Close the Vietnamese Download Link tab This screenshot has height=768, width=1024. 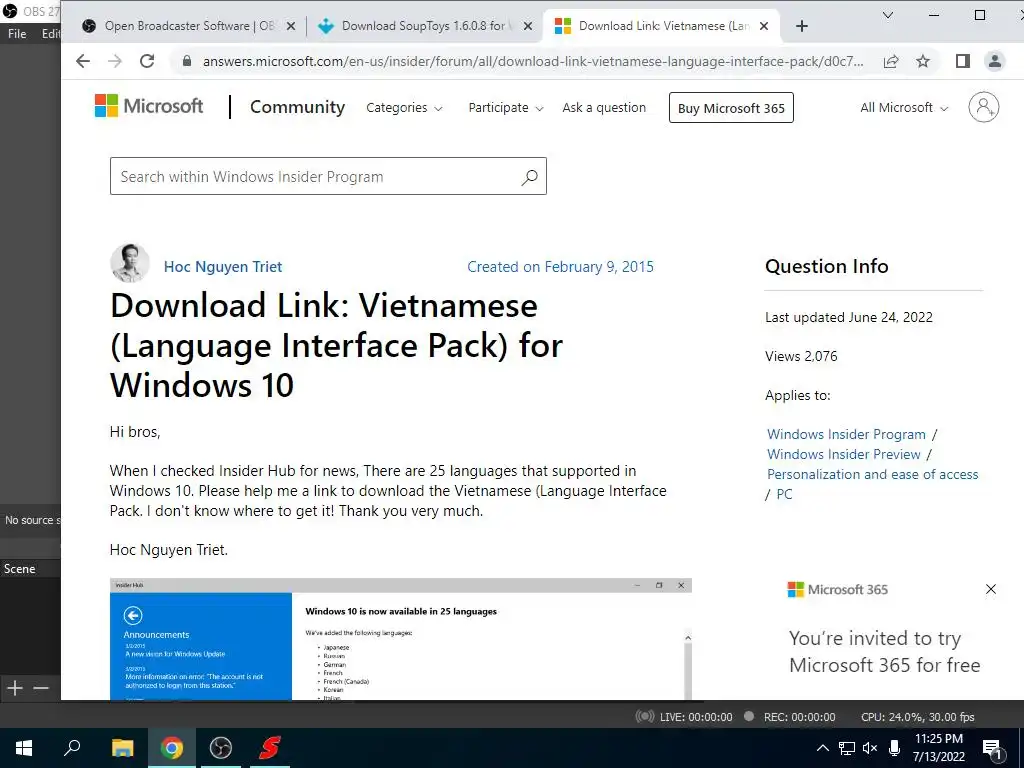(764, 26)
